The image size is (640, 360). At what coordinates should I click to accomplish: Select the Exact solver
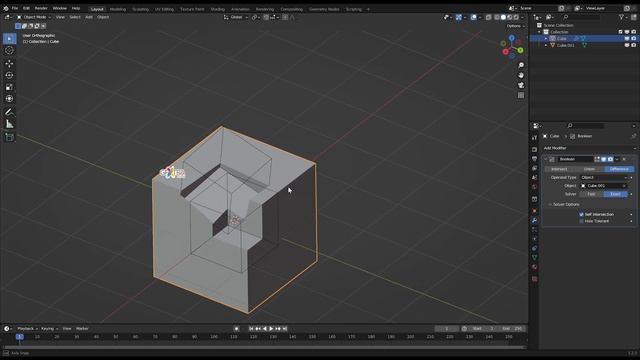616,194
